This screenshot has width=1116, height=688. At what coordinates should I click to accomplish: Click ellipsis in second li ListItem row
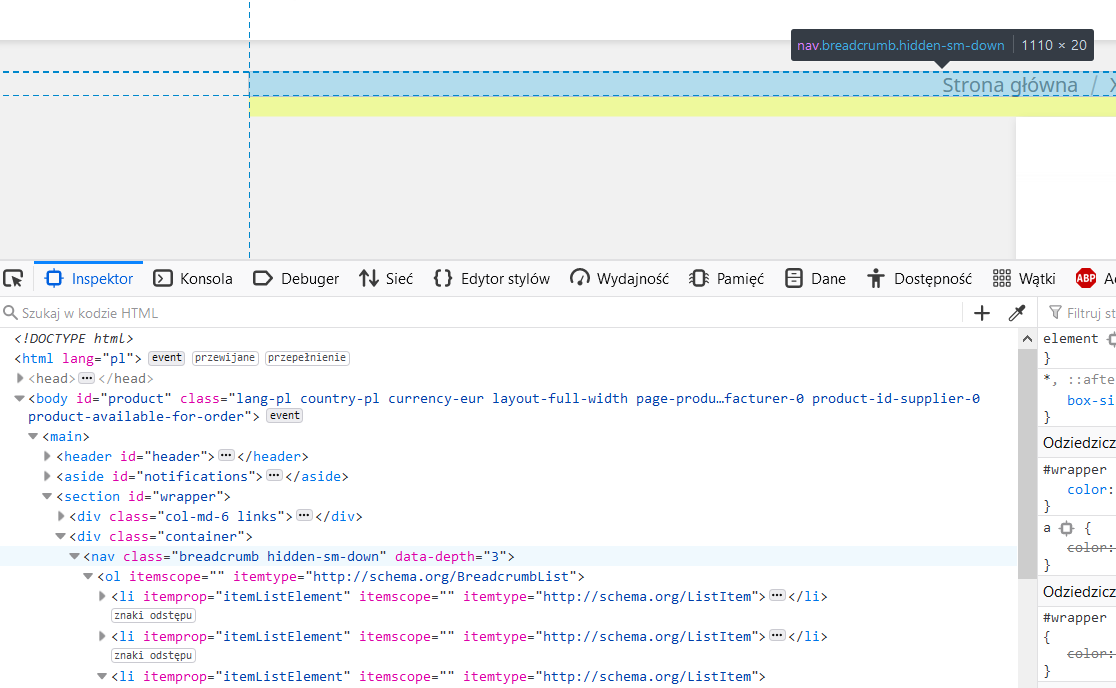[x=777, y=635]
